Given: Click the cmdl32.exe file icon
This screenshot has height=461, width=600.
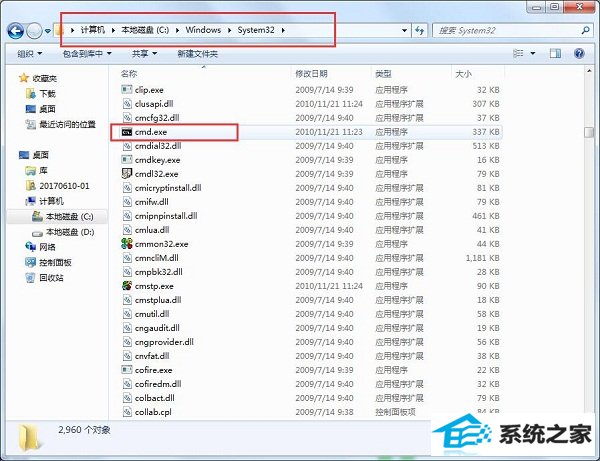Looking at the screenshot, I should tap(127, 174).
